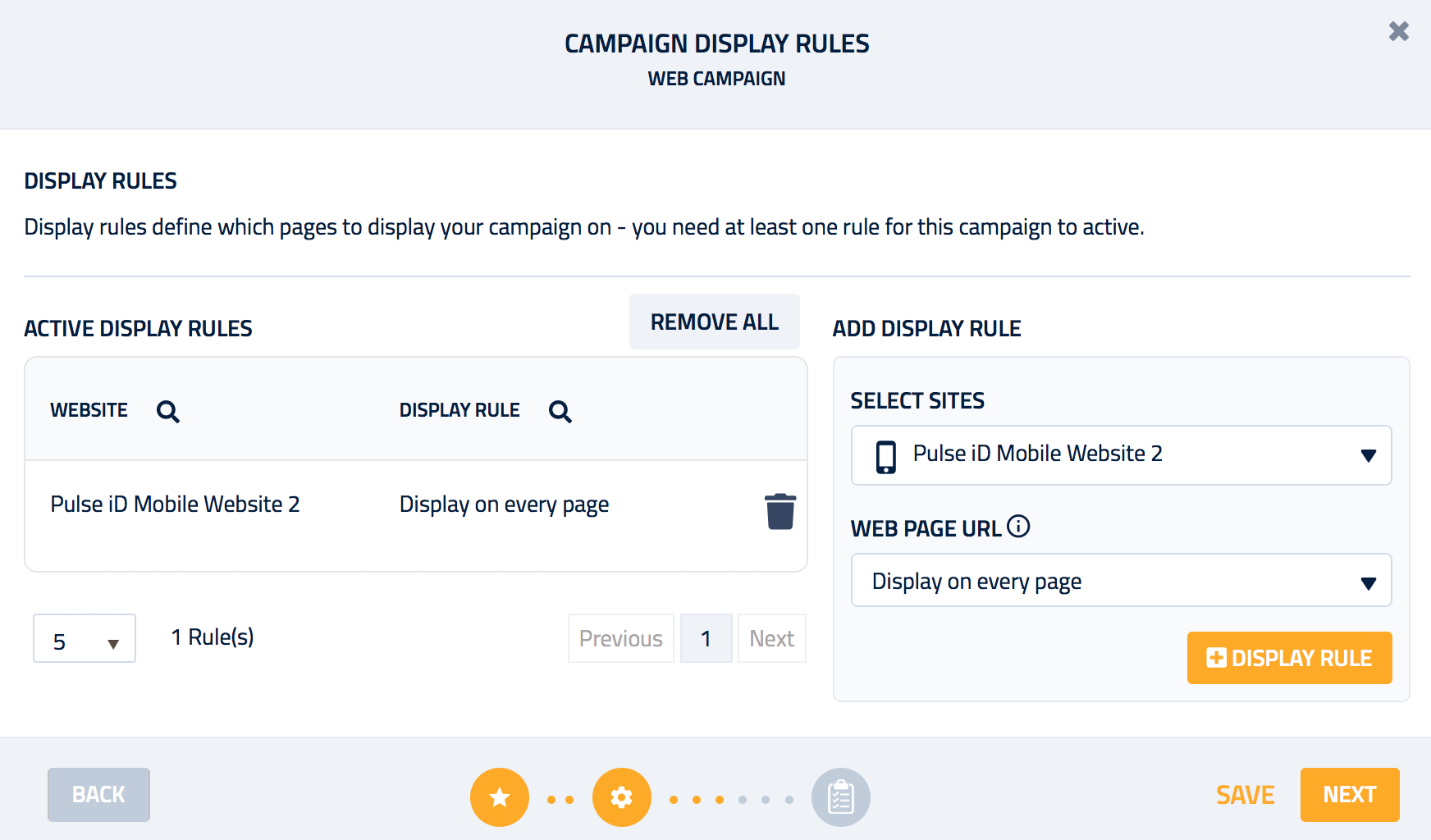Screen dimensions: 1431x840
Task: Click the DISPLAY RULE column header
Action: click(x=459, y=410)
